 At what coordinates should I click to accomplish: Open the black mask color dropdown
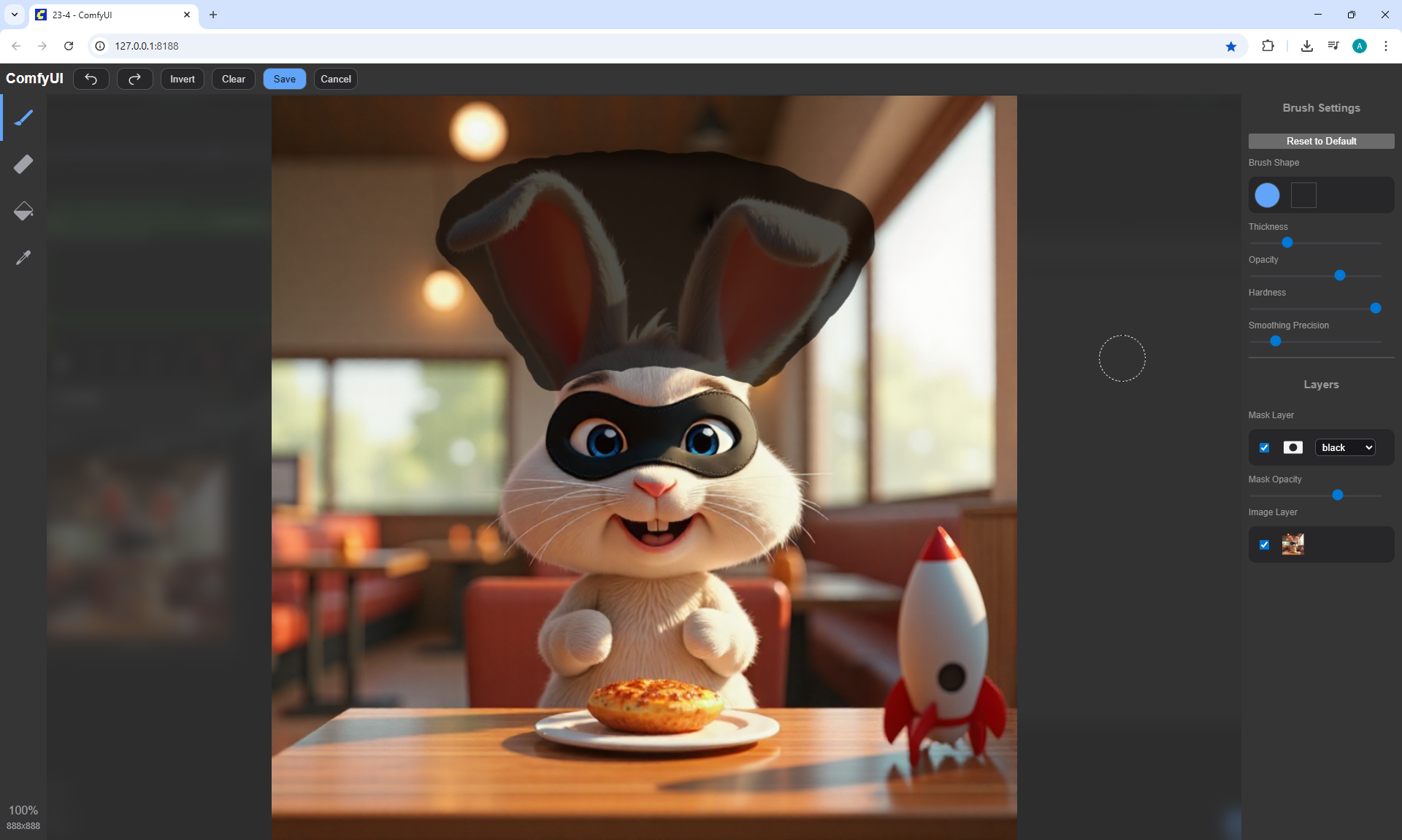click(x=1345, y=447)
